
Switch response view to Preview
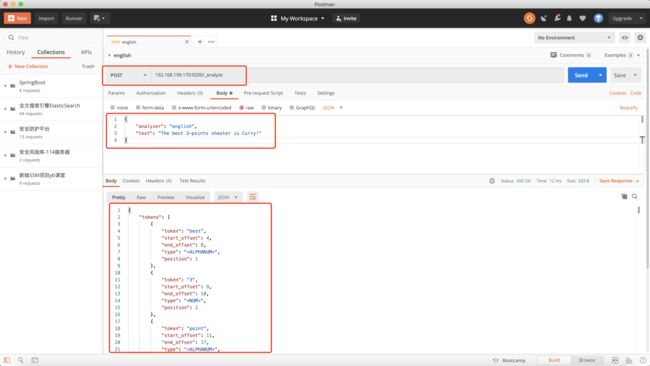pyautogui.click(x=166, y=197)
